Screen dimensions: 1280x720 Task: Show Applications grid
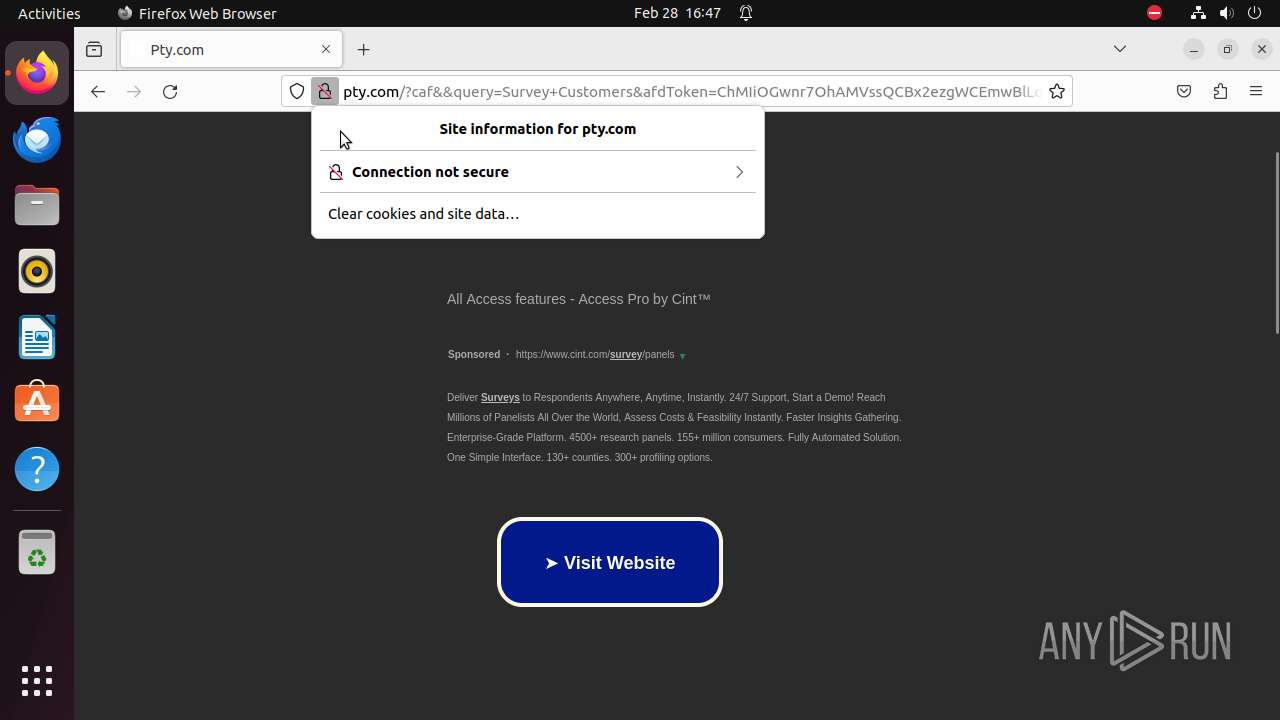pyautogui.click(x=37, y=681)
